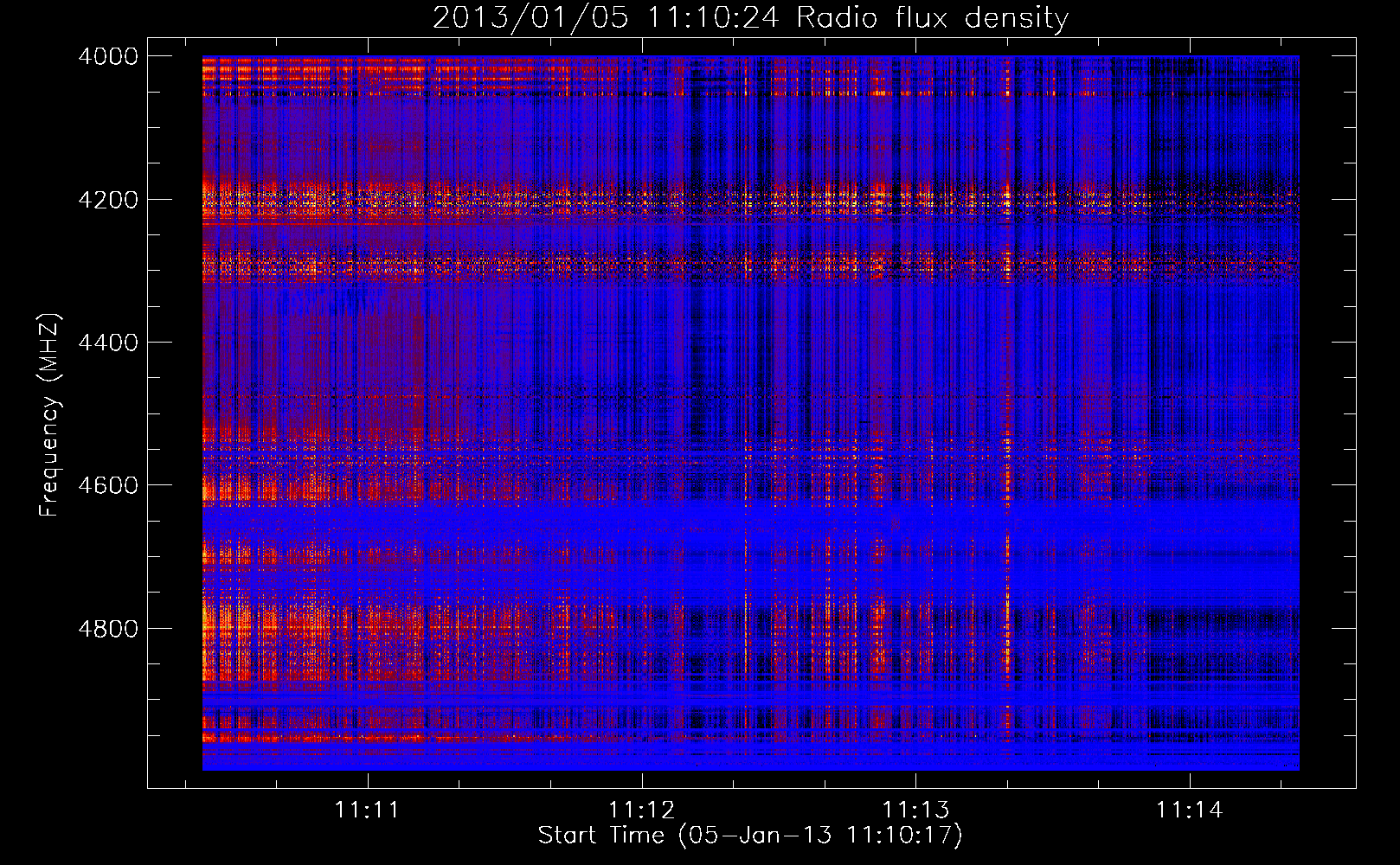Click the "Frequency (MHZ)" axis title
Viewport: 1400px width, 865px height.
click(x=50, y=415)
